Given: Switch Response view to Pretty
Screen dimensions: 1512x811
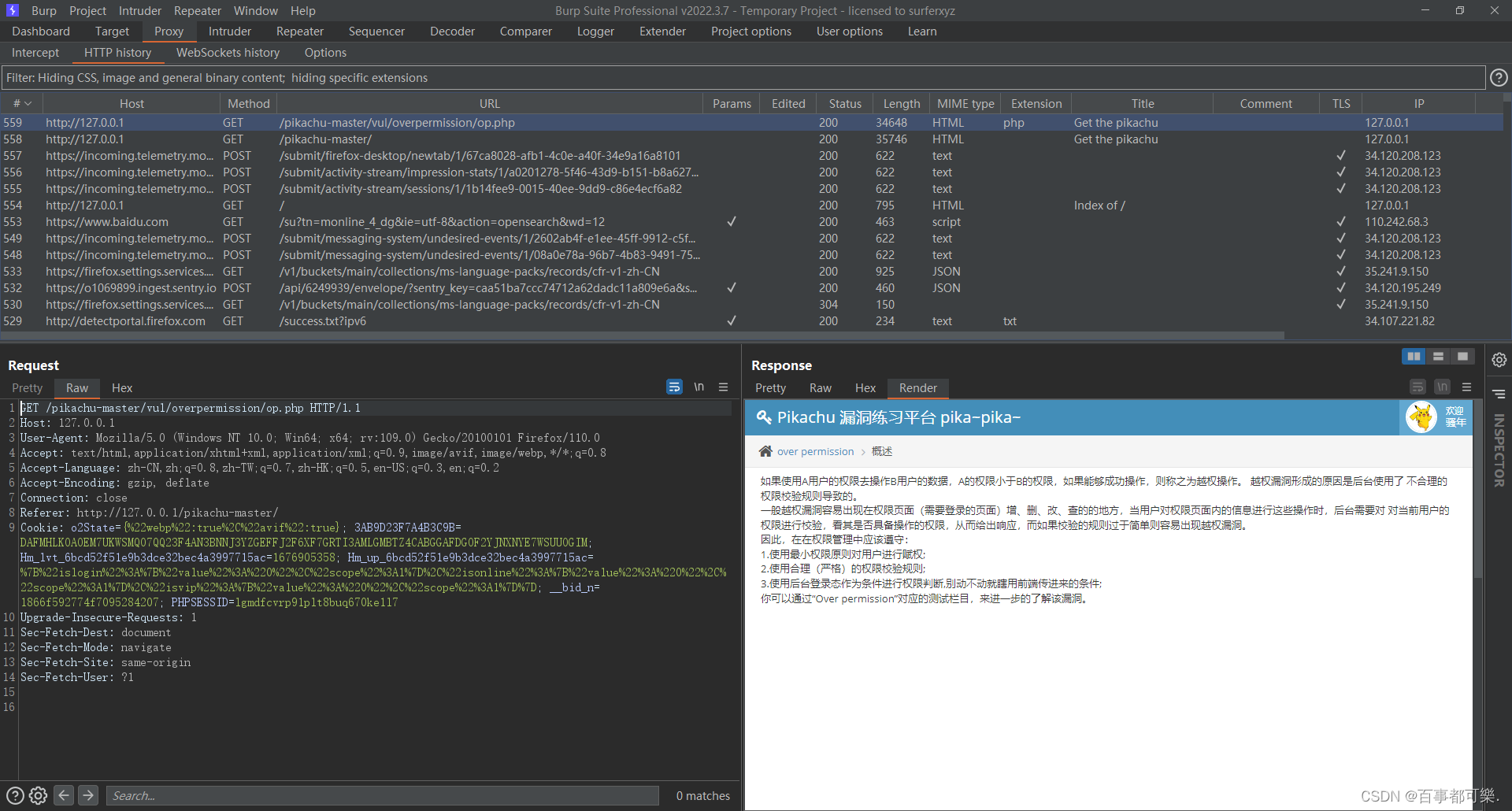Looking at the screenshot, I should 770,388.
